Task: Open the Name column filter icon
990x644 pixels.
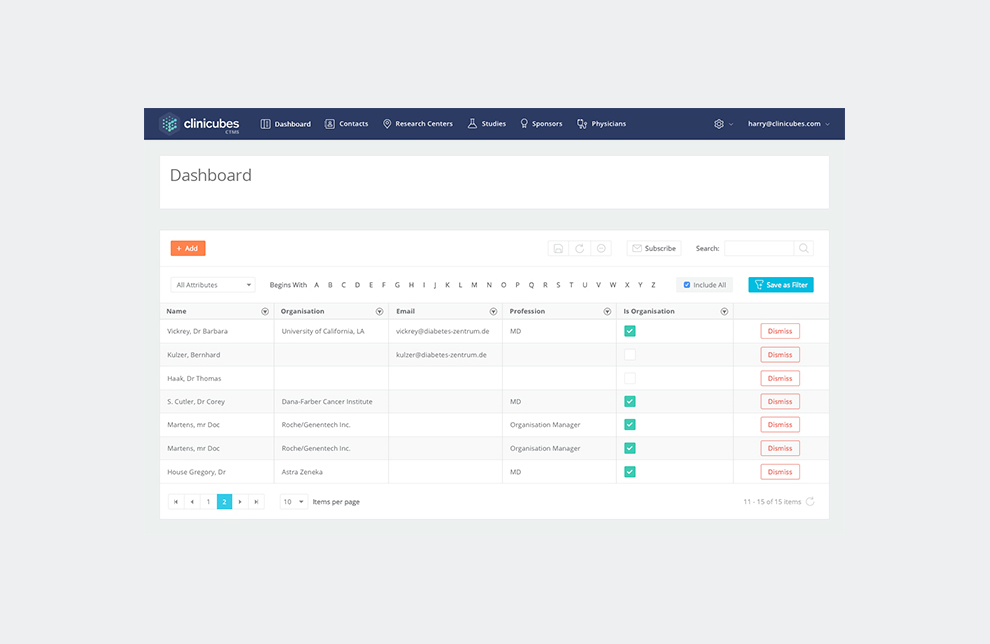Action: (265, 311)
